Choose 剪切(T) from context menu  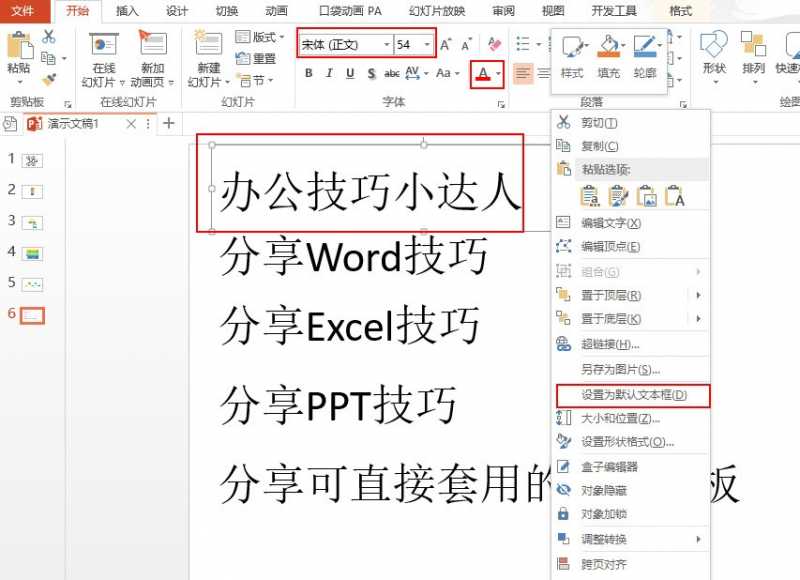click(631, 123)
